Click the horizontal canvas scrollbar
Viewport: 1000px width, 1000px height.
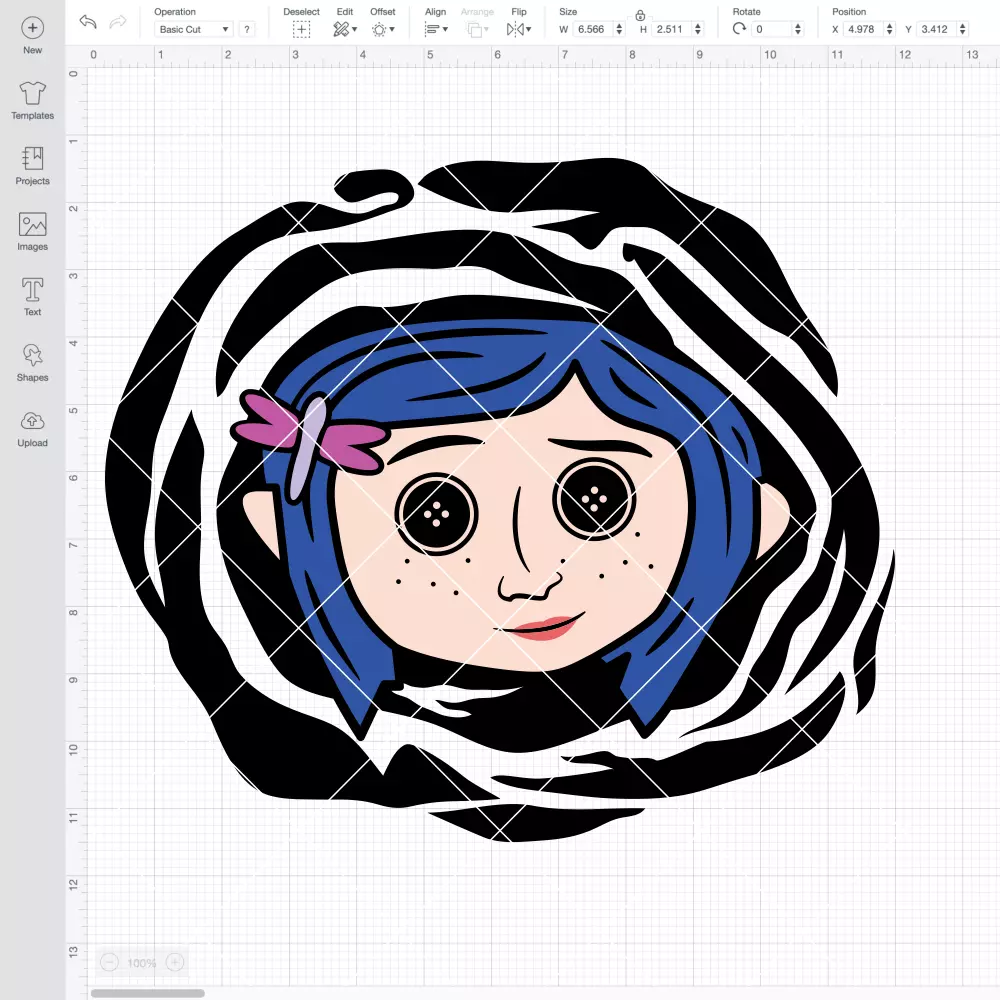(x=147, y=993)
